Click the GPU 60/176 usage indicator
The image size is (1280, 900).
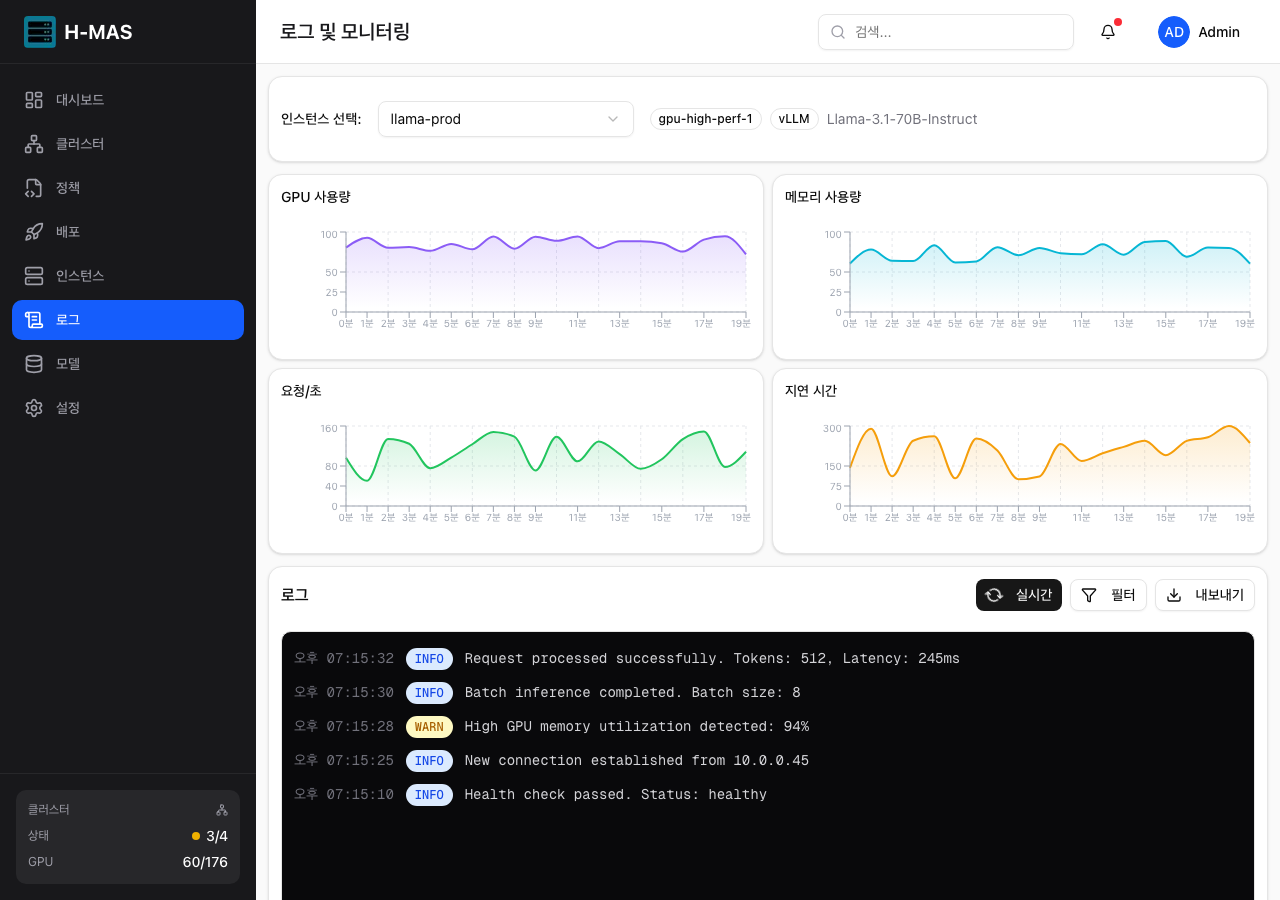205,861
